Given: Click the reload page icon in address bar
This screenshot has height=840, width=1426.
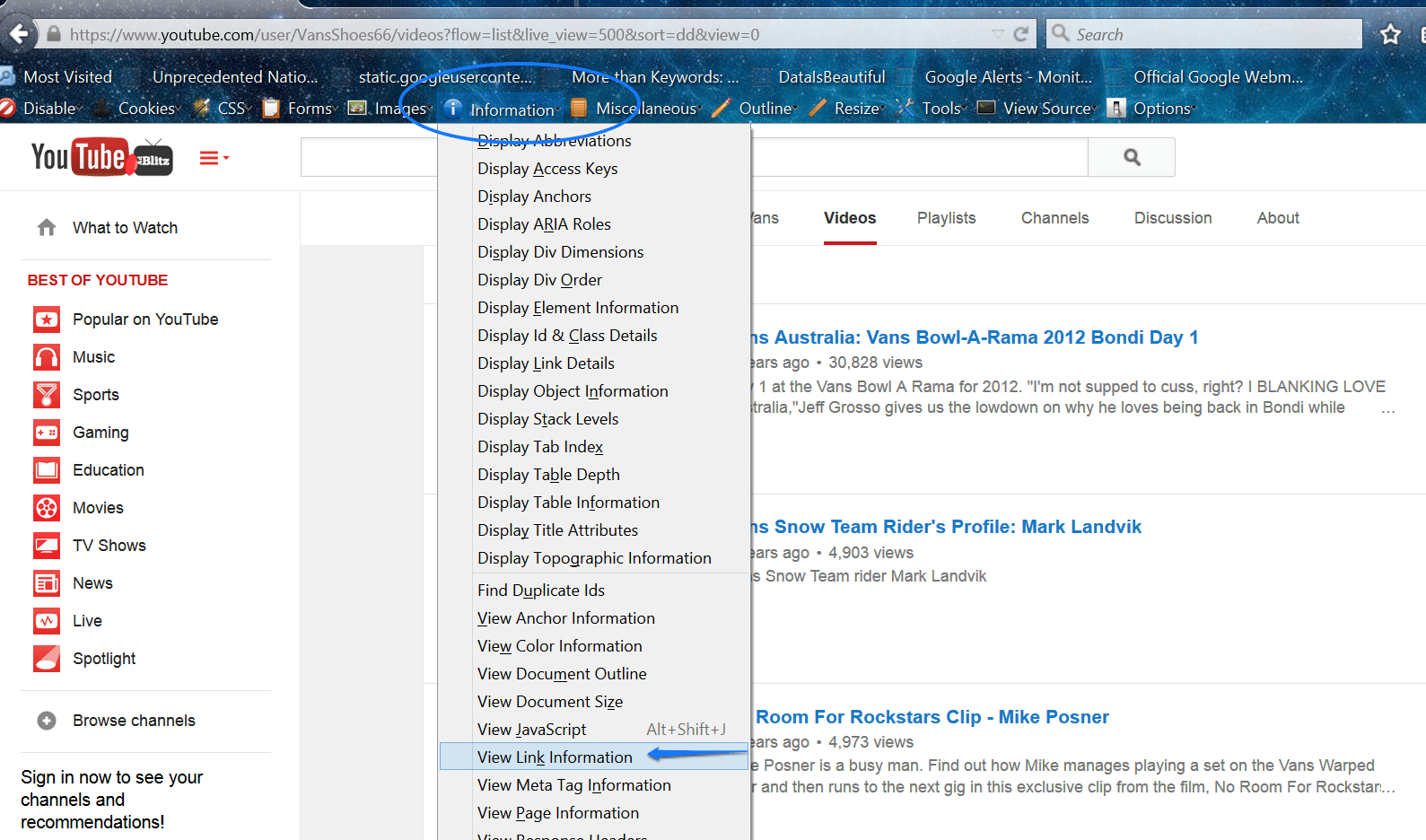Looking at the screenshot, I should tap(1020, 34).
